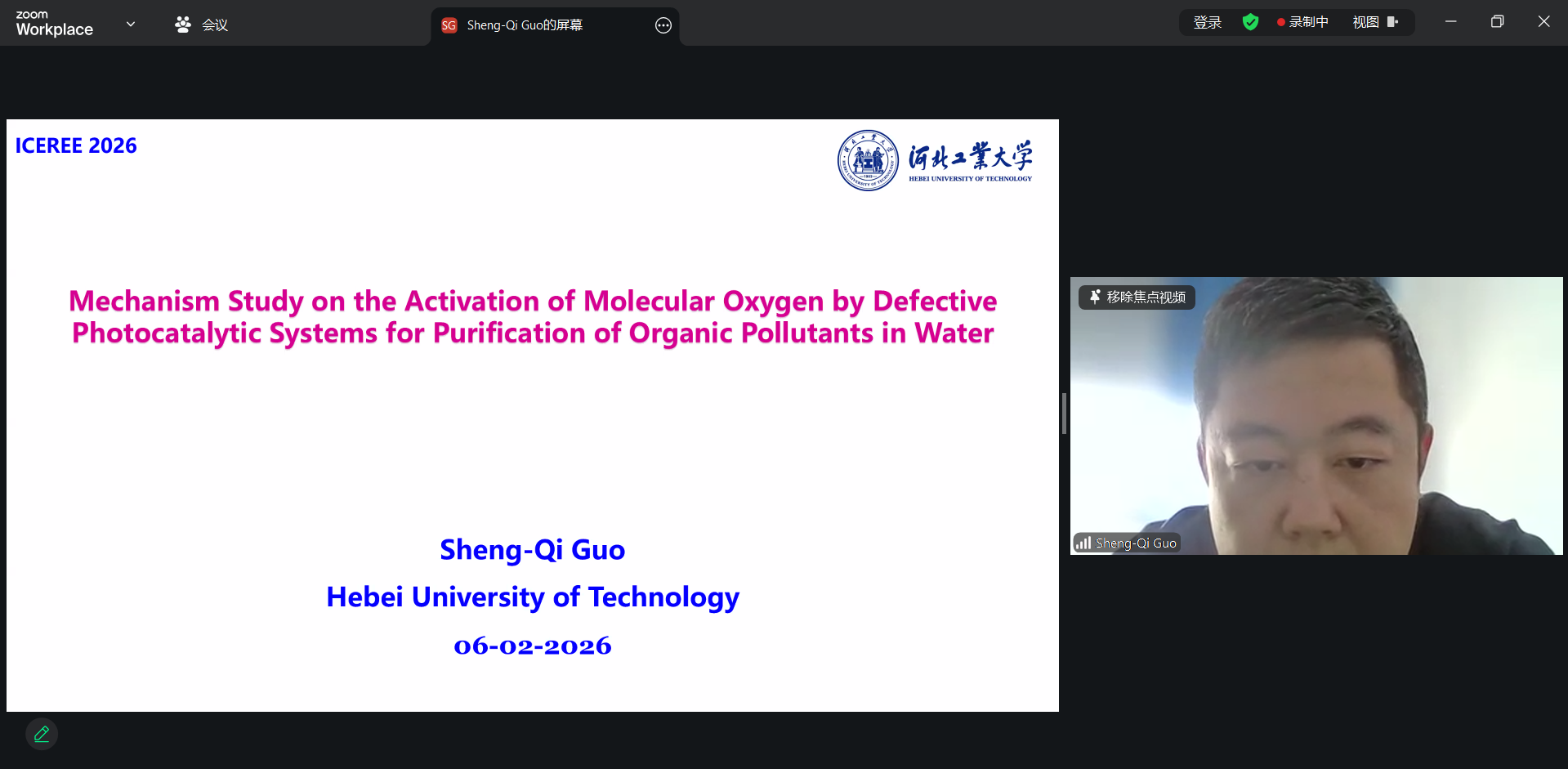
Task: Click the Sign In (登录) button
Action: (1207, 22)
